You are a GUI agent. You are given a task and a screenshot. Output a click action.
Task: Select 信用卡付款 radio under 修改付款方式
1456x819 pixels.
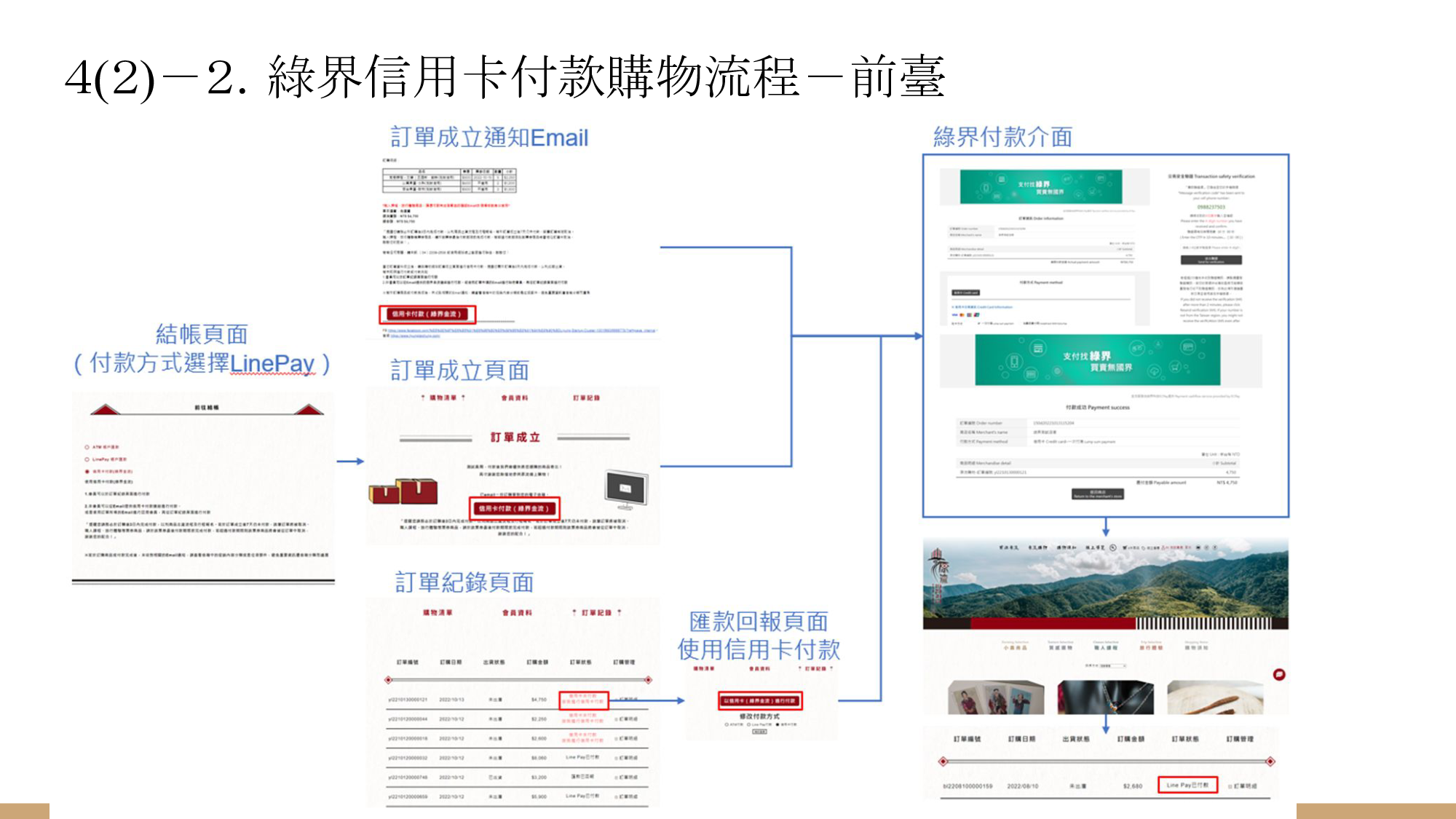point(778,724)
